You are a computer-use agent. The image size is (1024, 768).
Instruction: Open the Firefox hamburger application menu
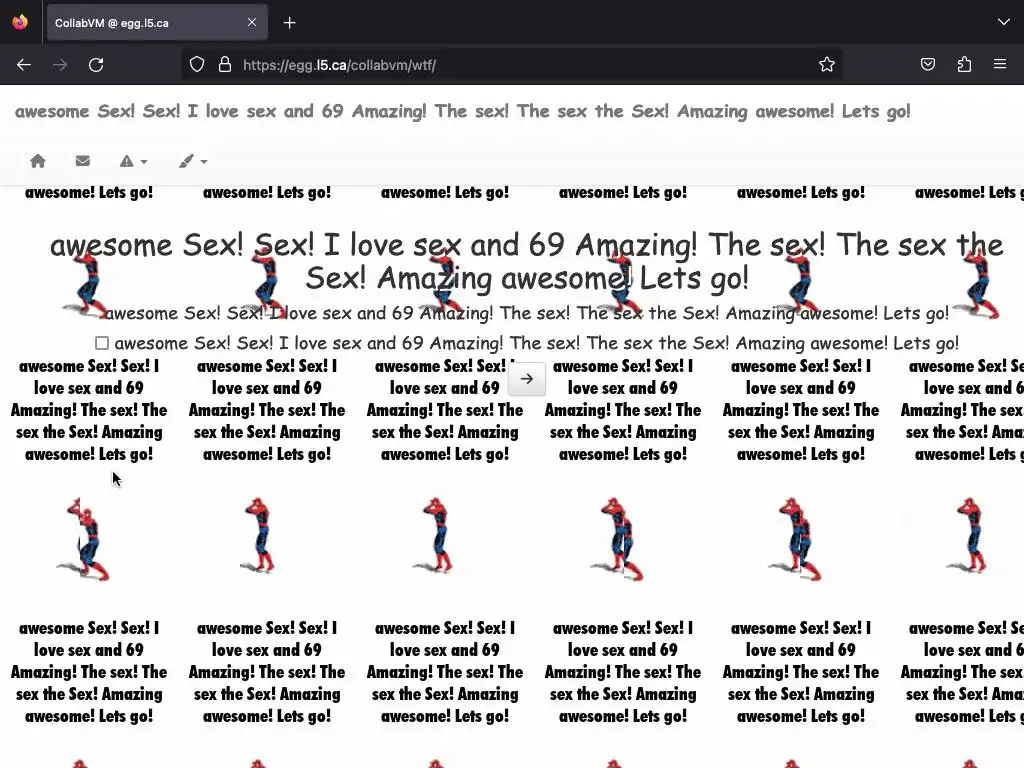[x=1000, y=65]
